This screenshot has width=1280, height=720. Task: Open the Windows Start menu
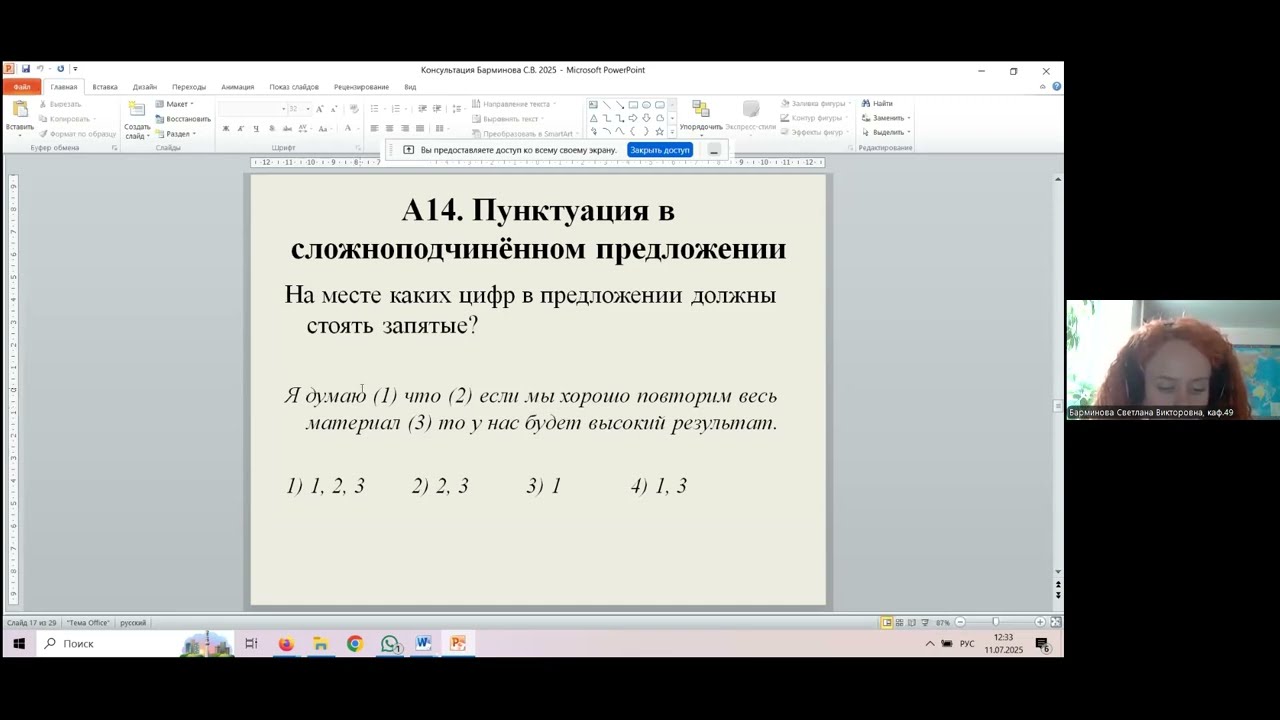pos(18,644)
